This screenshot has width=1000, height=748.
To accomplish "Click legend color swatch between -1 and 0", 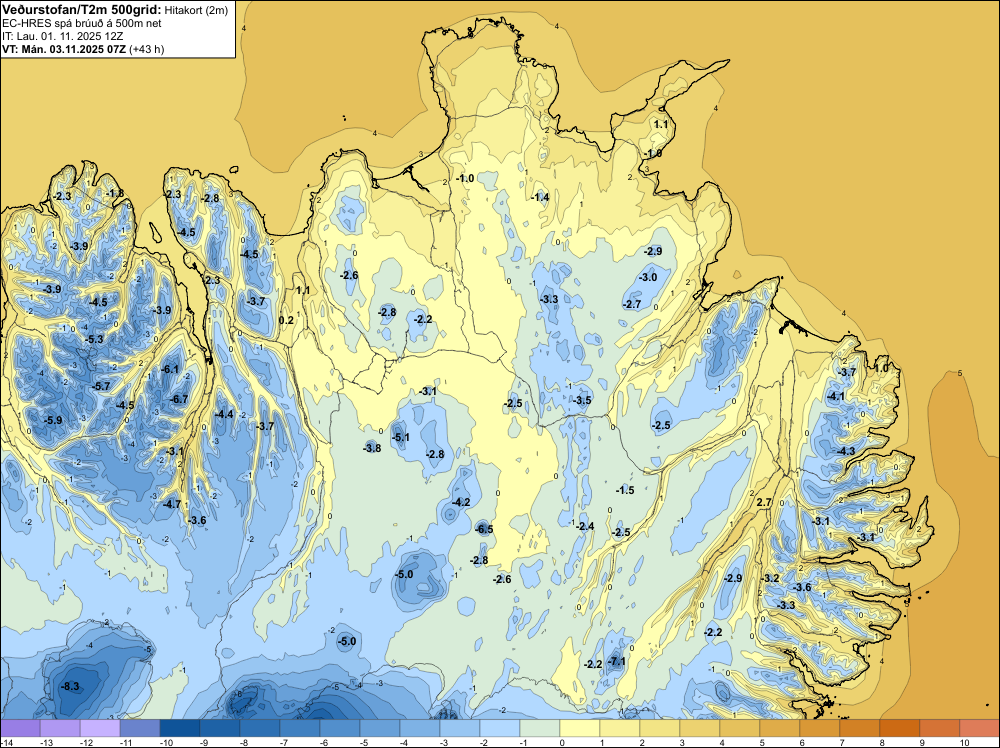I will [540, 728].
